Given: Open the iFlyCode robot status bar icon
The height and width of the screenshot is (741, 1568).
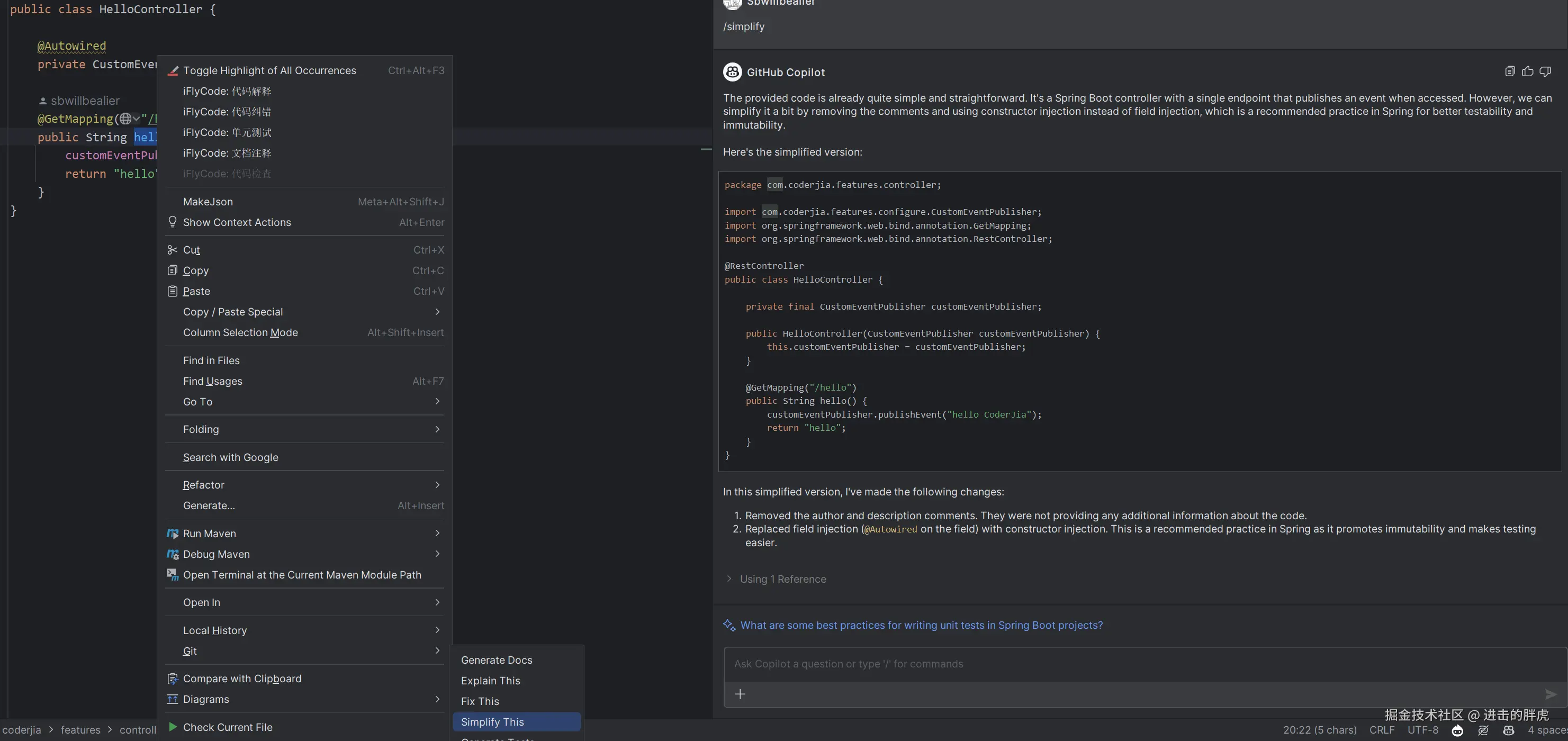Looking at the screenshot, I should click(x=1457, y=730).
